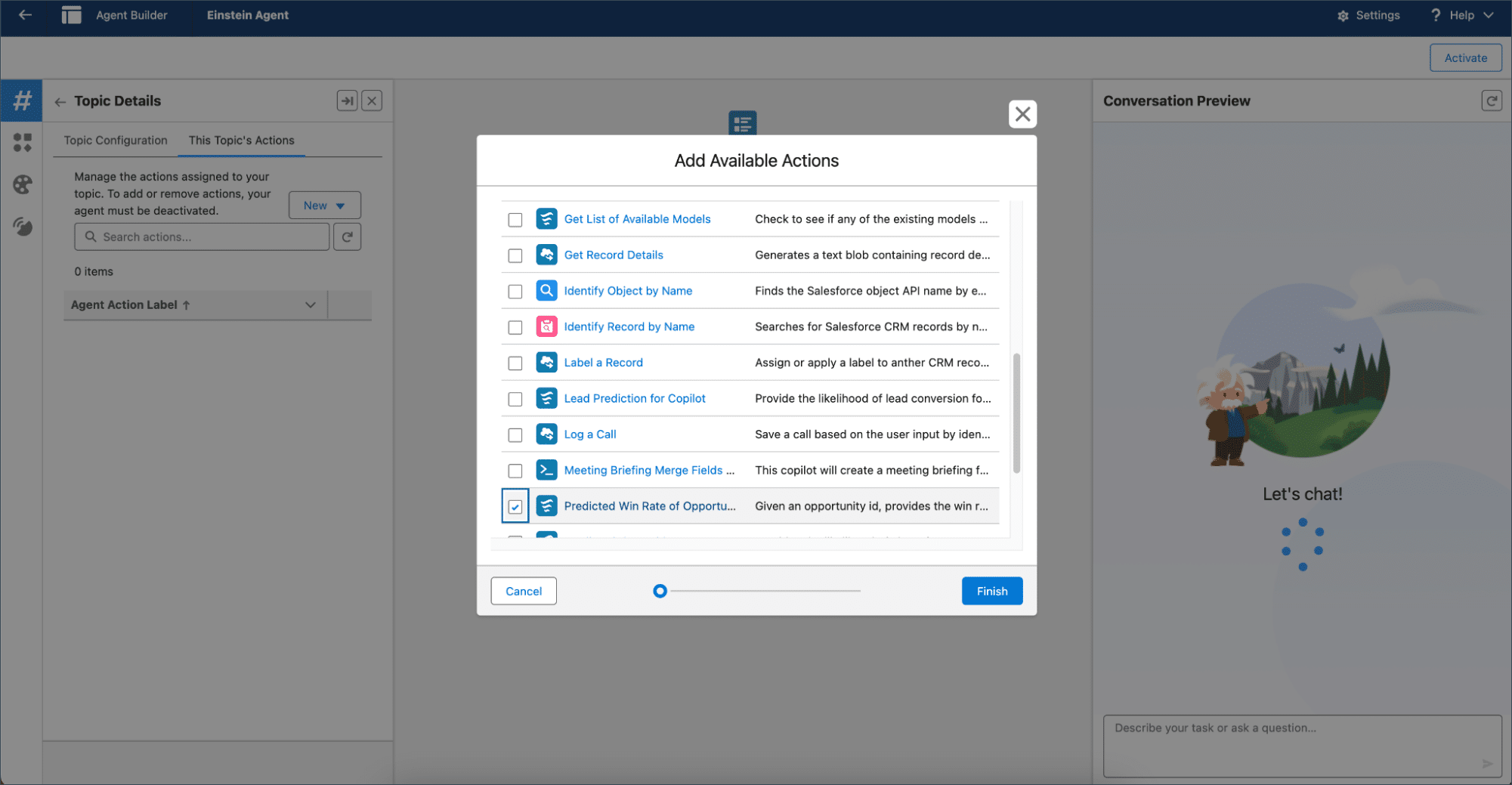This screenshot has height=785, width=1512.
Task: Click the canvas list icon above the dialog
Action: pos(742,123)
